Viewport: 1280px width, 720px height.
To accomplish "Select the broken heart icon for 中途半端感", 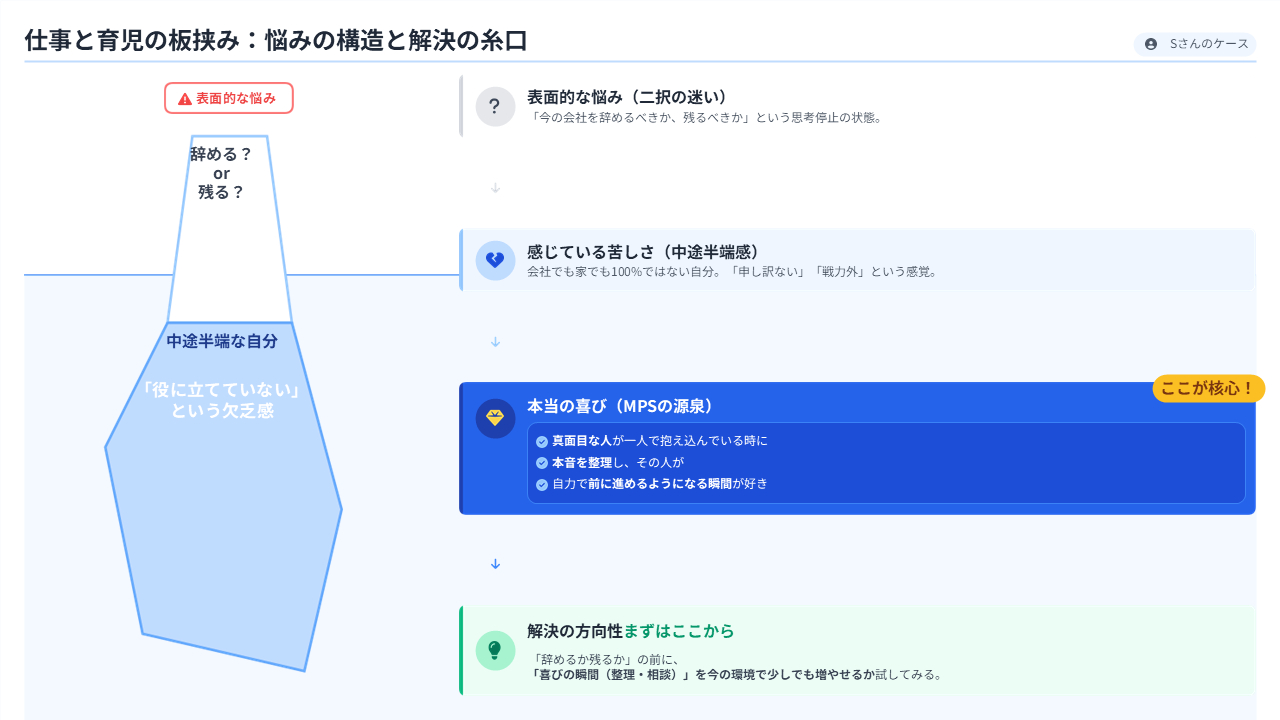I will click(x=495, y=260).
